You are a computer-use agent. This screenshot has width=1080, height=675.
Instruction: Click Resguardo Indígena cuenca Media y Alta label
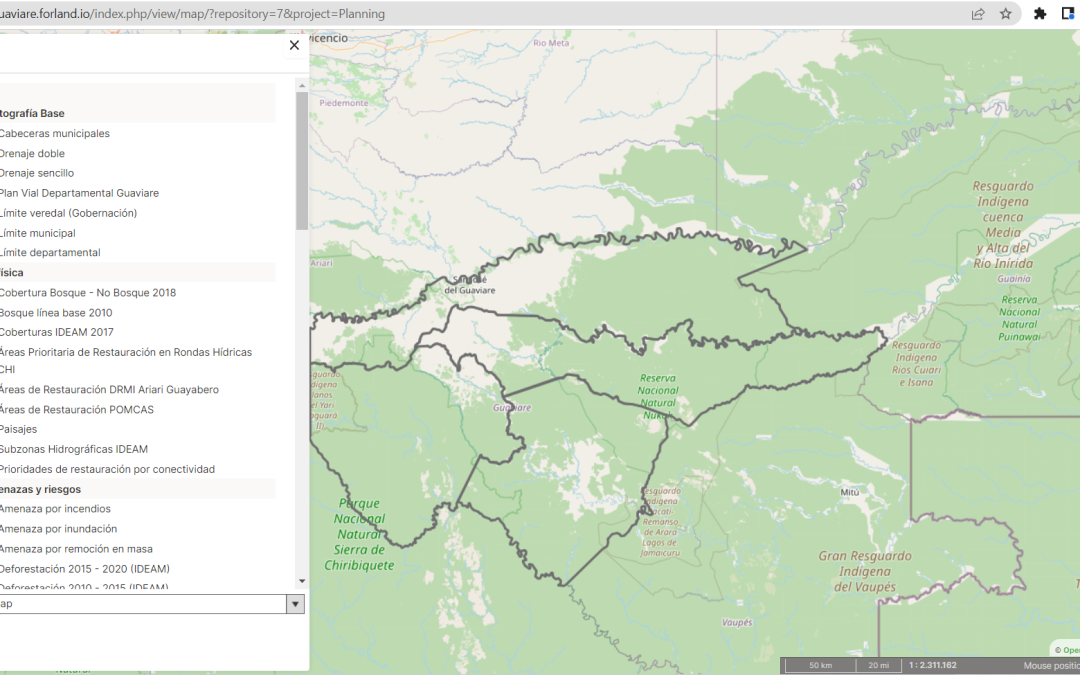pos(1003,225)
